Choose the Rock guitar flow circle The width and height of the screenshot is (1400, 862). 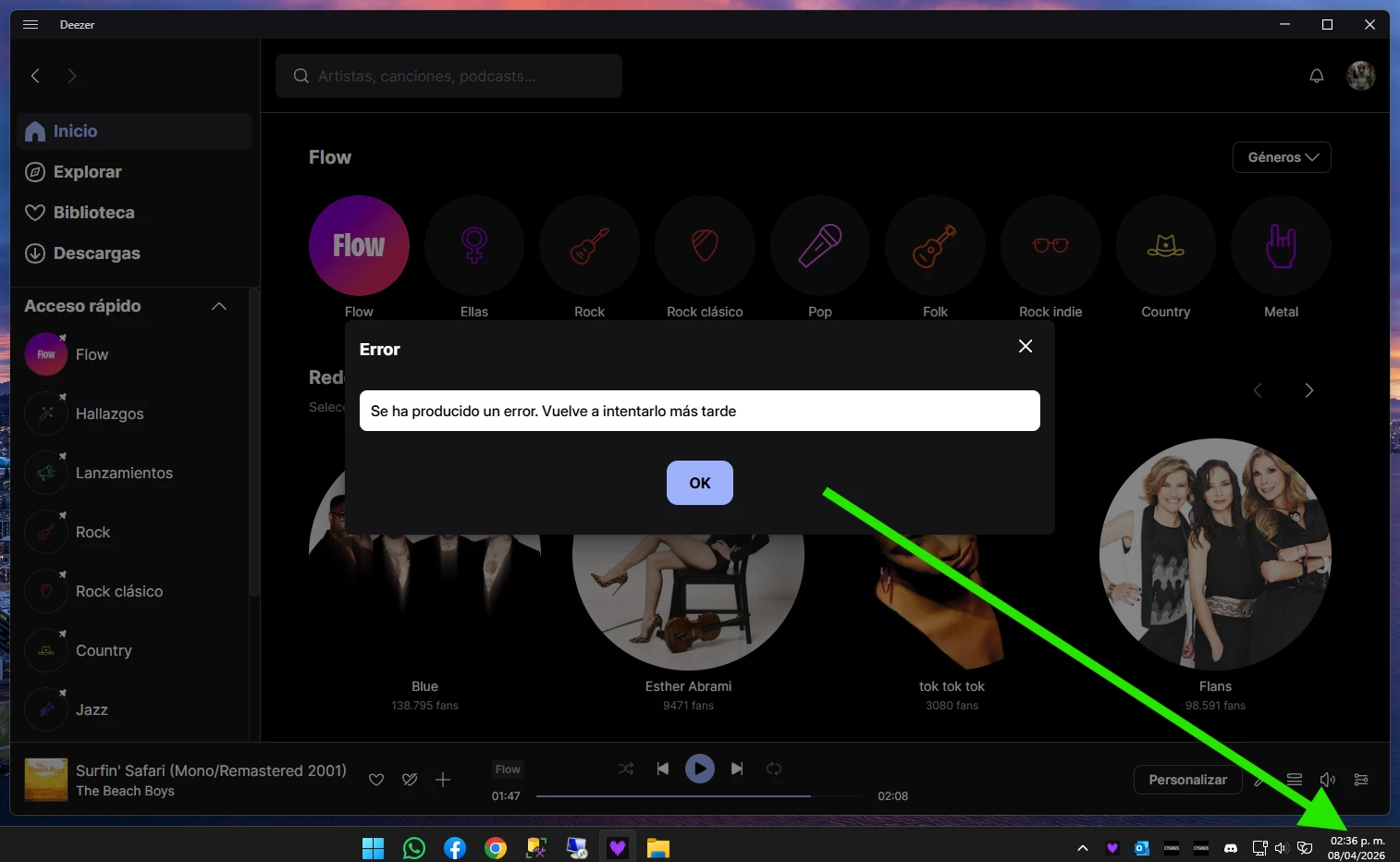click(x=589, y=245)
